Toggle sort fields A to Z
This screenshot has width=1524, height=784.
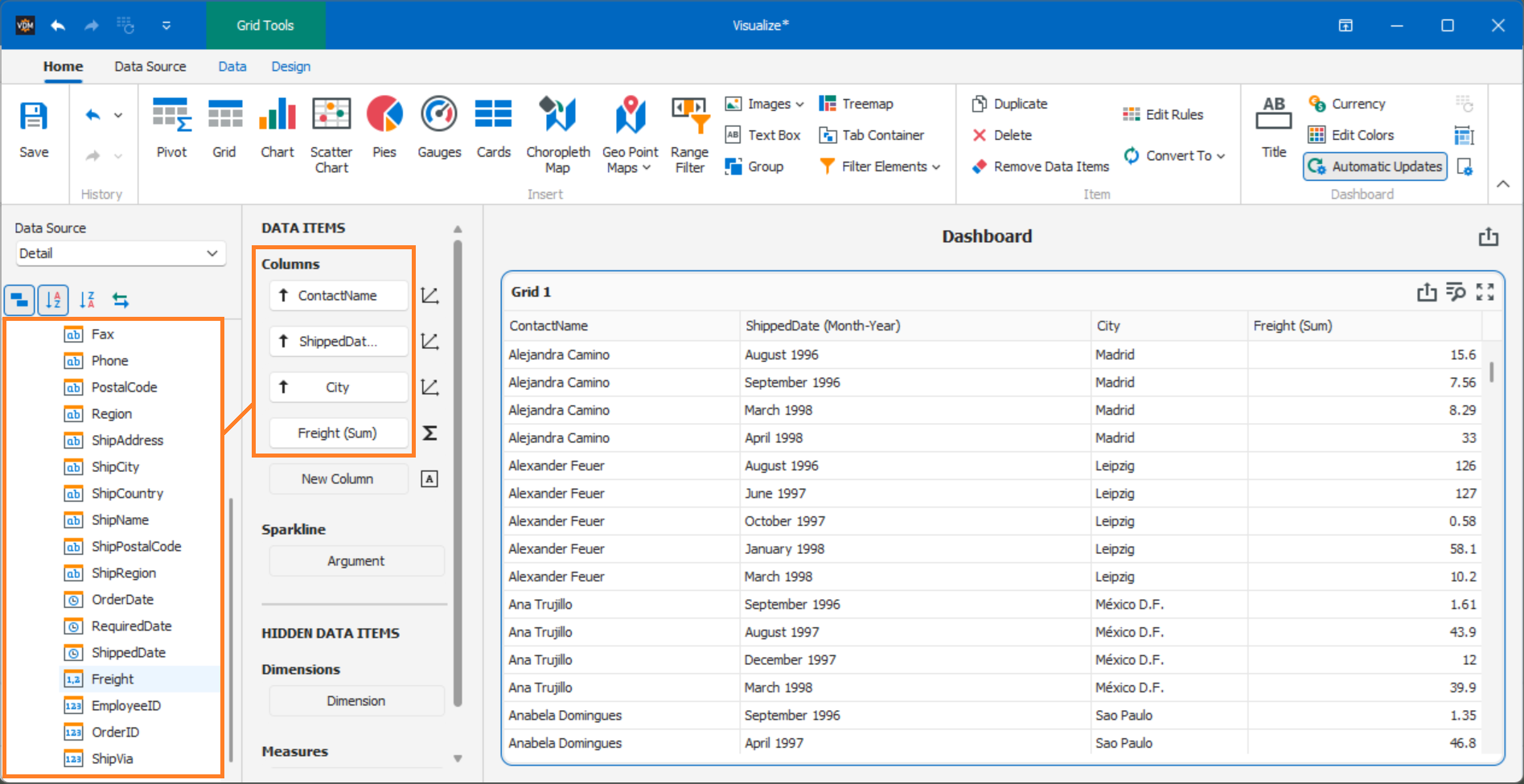click(53, 300)
